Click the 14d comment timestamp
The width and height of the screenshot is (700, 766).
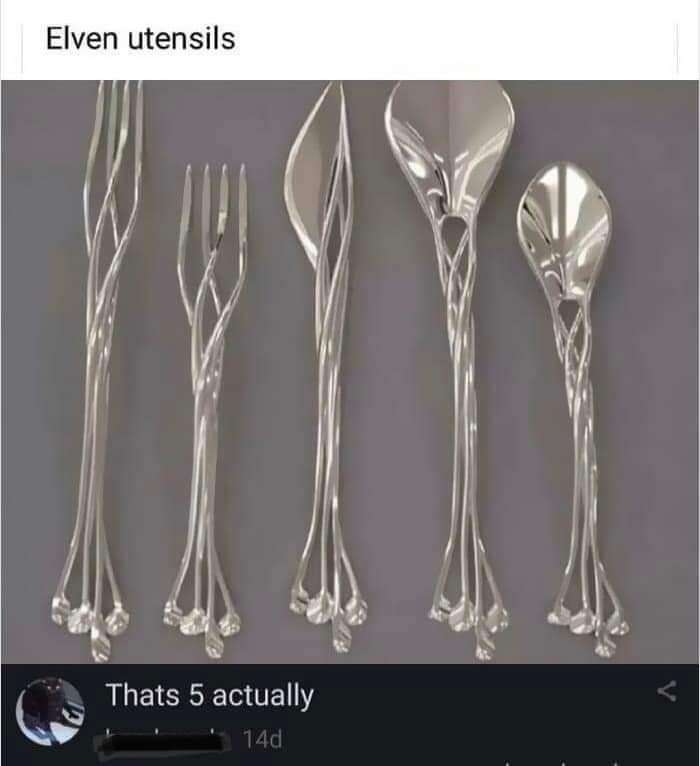click(x=262, y=739)
